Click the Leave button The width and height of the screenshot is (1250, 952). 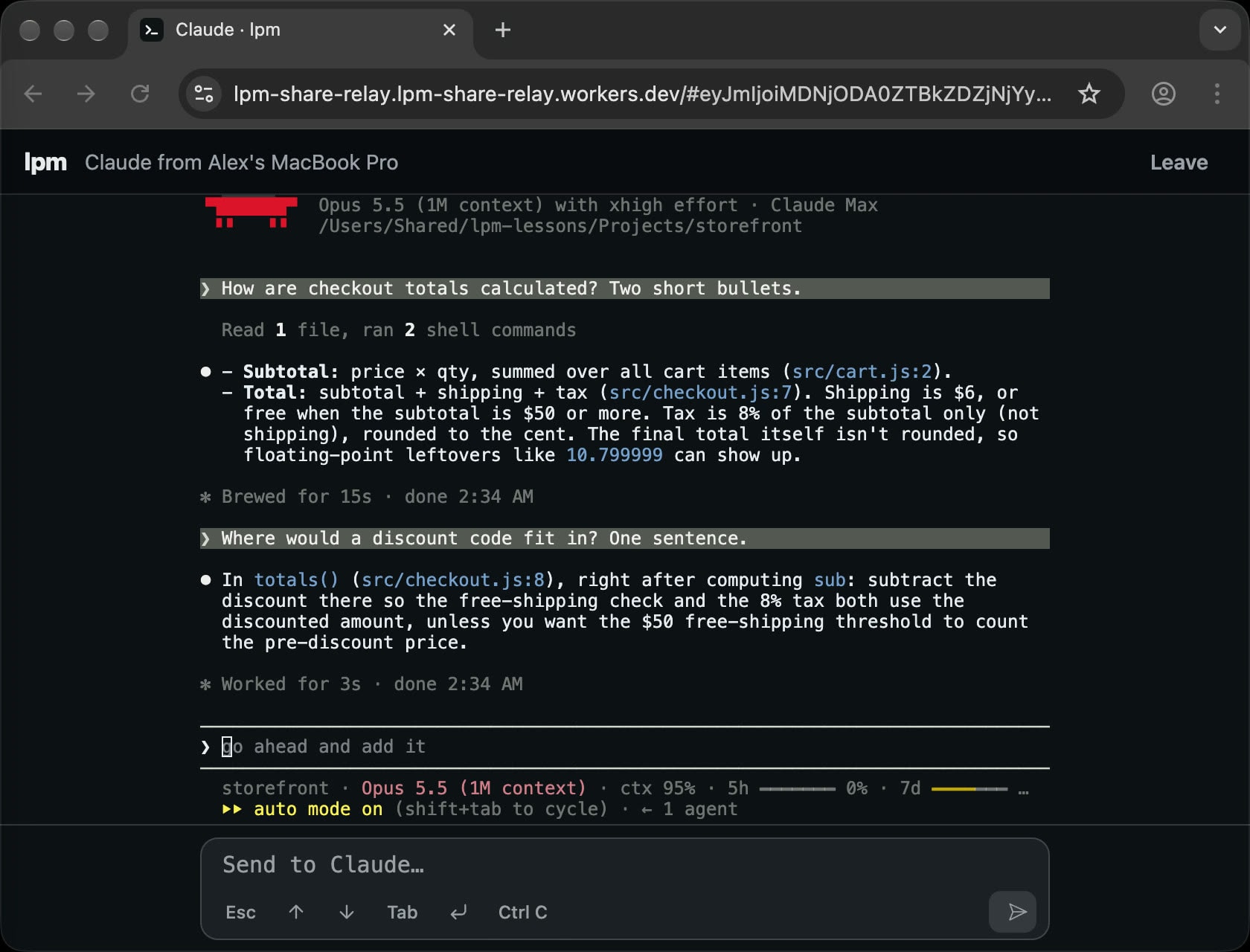click(x=1179, y=162)
